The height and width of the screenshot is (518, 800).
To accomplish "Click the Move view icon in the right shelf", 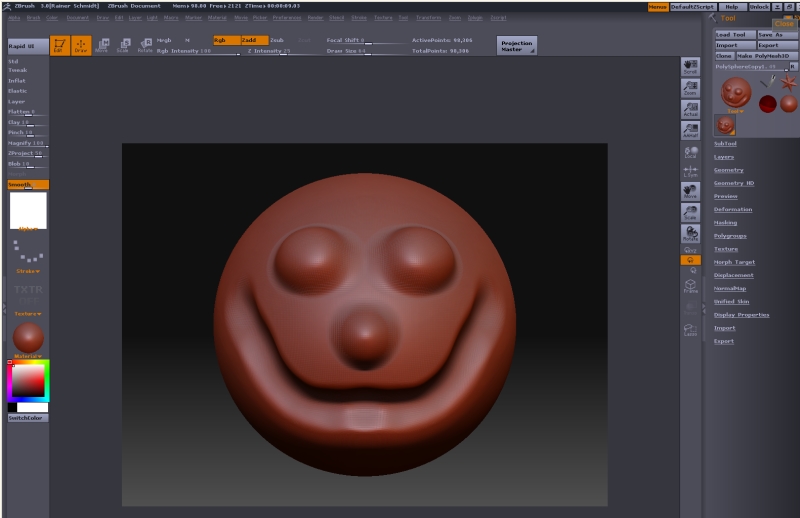I will coord(690,191).
